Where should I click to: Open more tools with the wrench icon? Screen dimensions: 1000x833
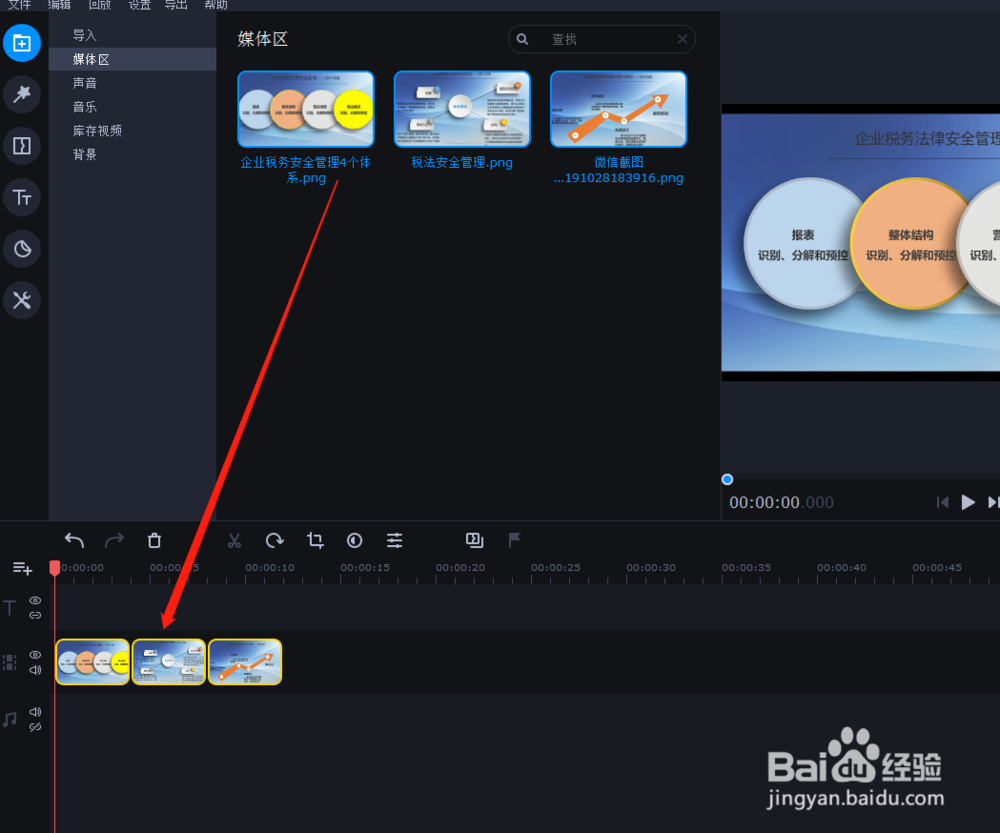point(22,300)
